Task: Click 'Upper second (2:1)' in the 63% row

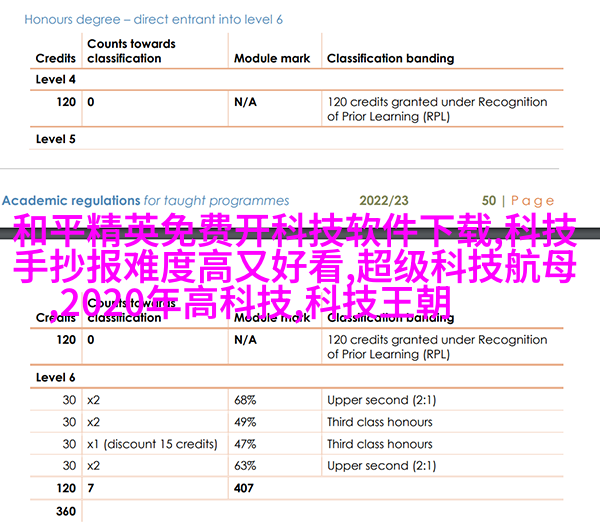Action: pos(382,466)
